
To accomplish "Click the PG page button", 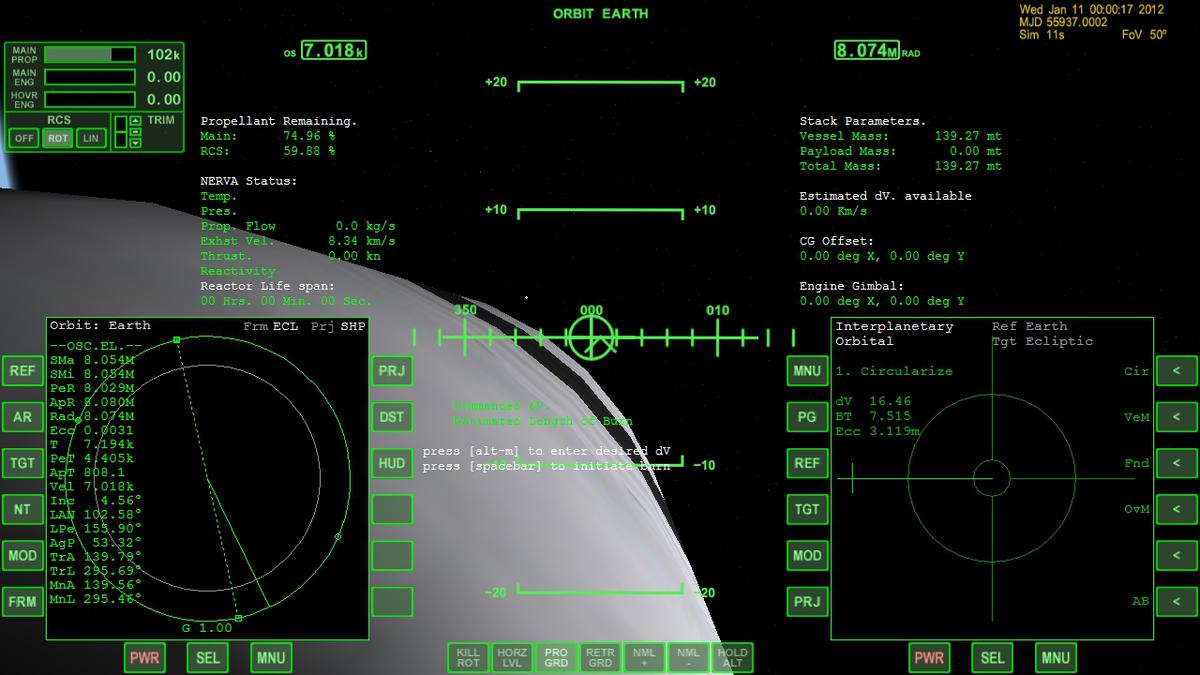I will (807, 416).
